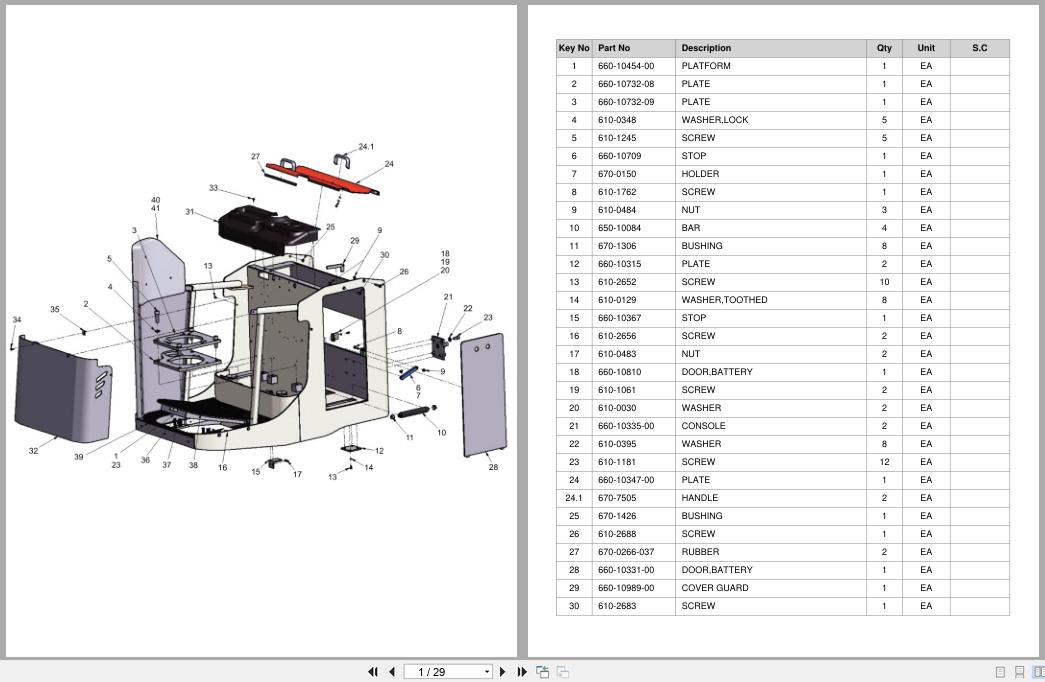
Task: Select part number 610-0030
Action: (617, 408)
